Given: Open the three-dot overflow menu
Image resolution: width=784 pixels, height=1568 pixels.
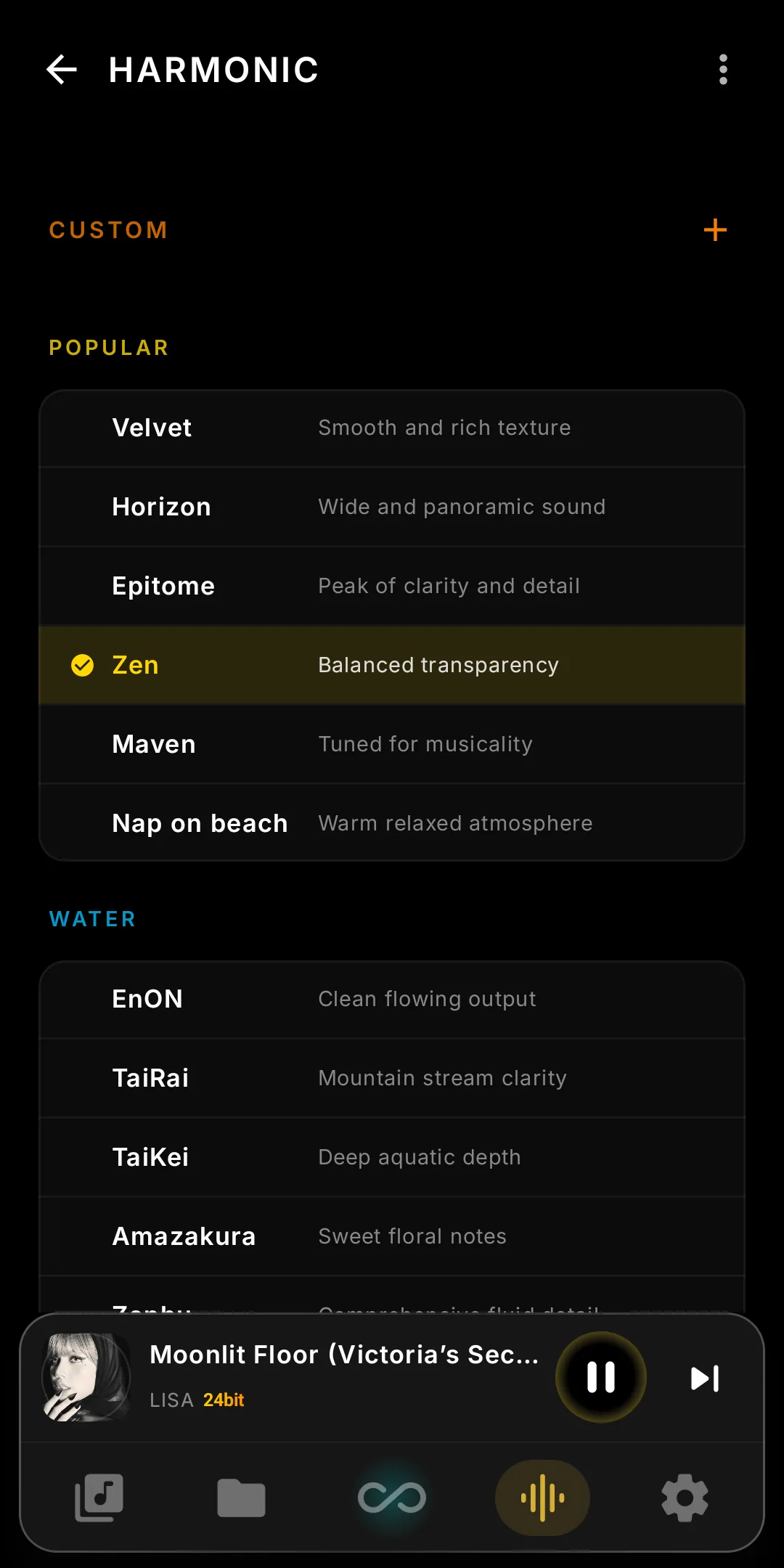Looking at the screenshot, I should pos(723,70).
